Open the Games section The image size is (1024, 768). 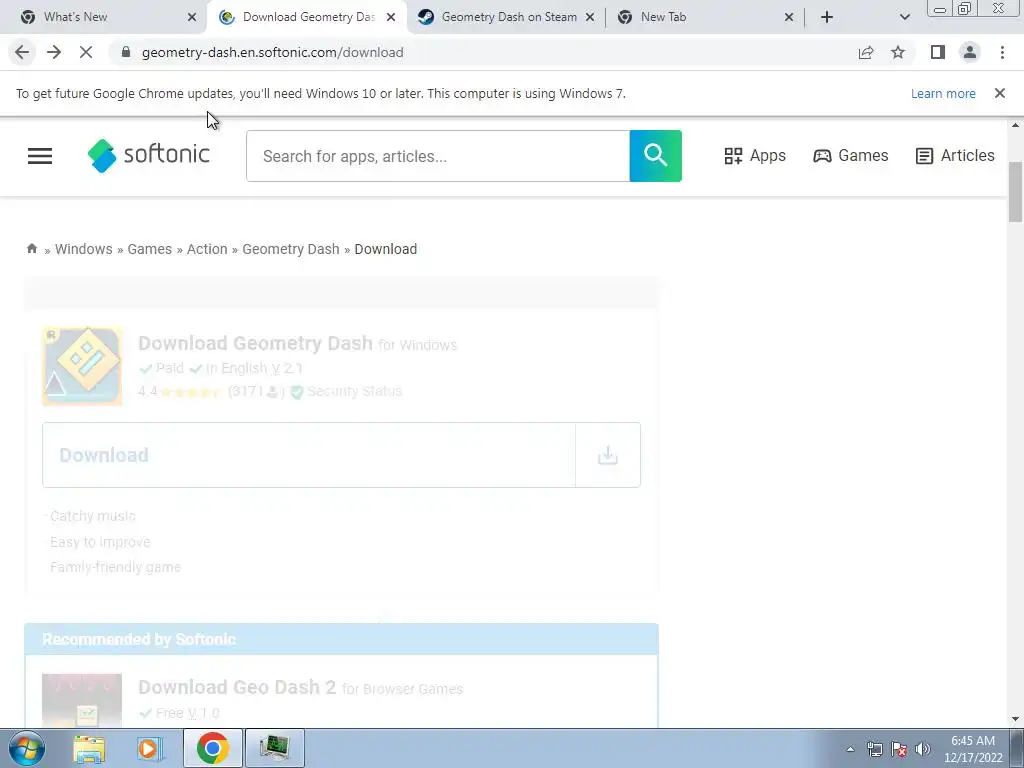point(850,155)
